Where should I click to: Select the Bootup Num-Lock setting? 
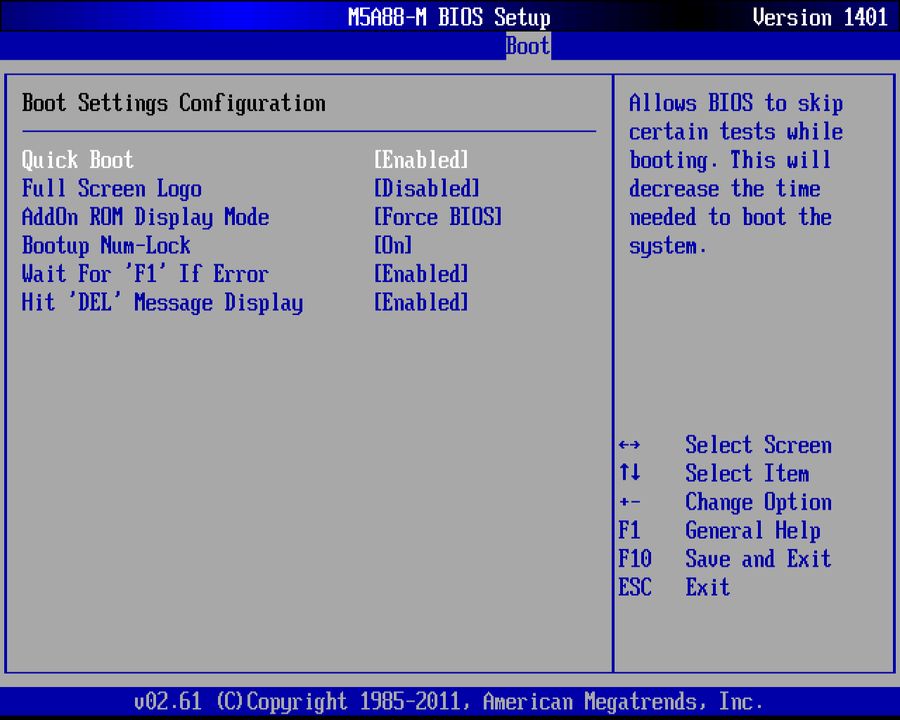[x=106, y=246]
